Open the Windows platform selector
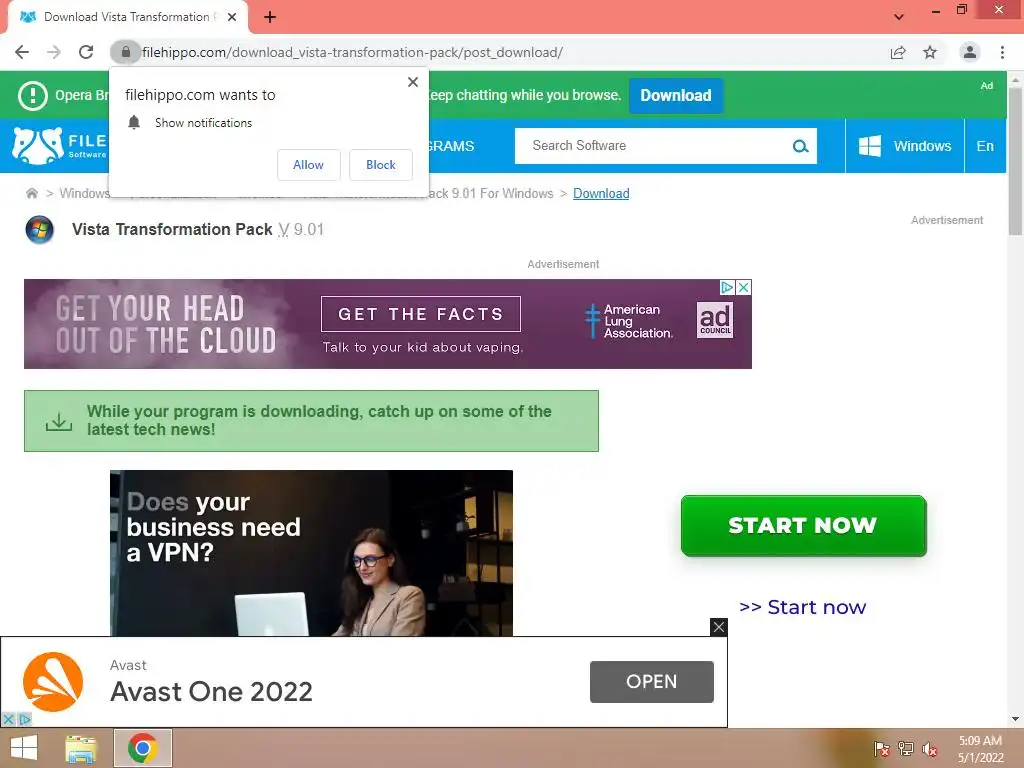 point(904,146)
